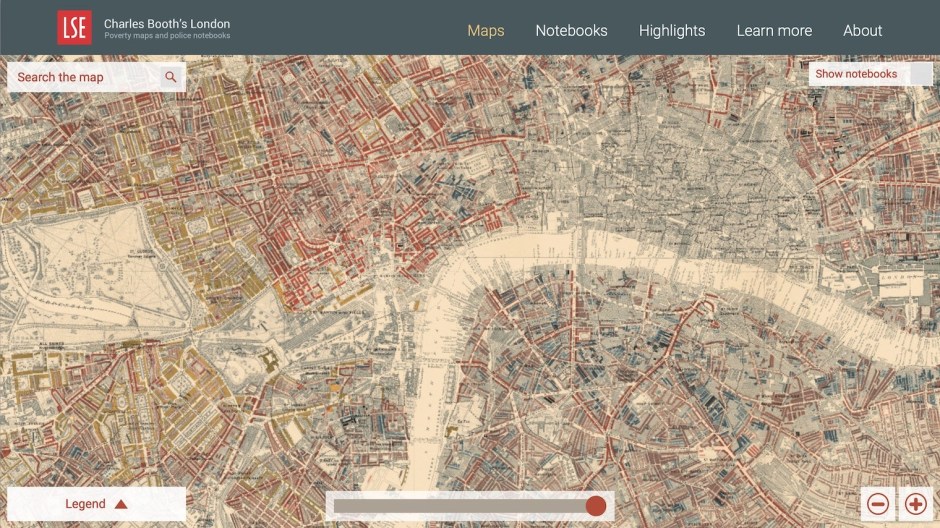Focus the Search the map field

(84, 77)
